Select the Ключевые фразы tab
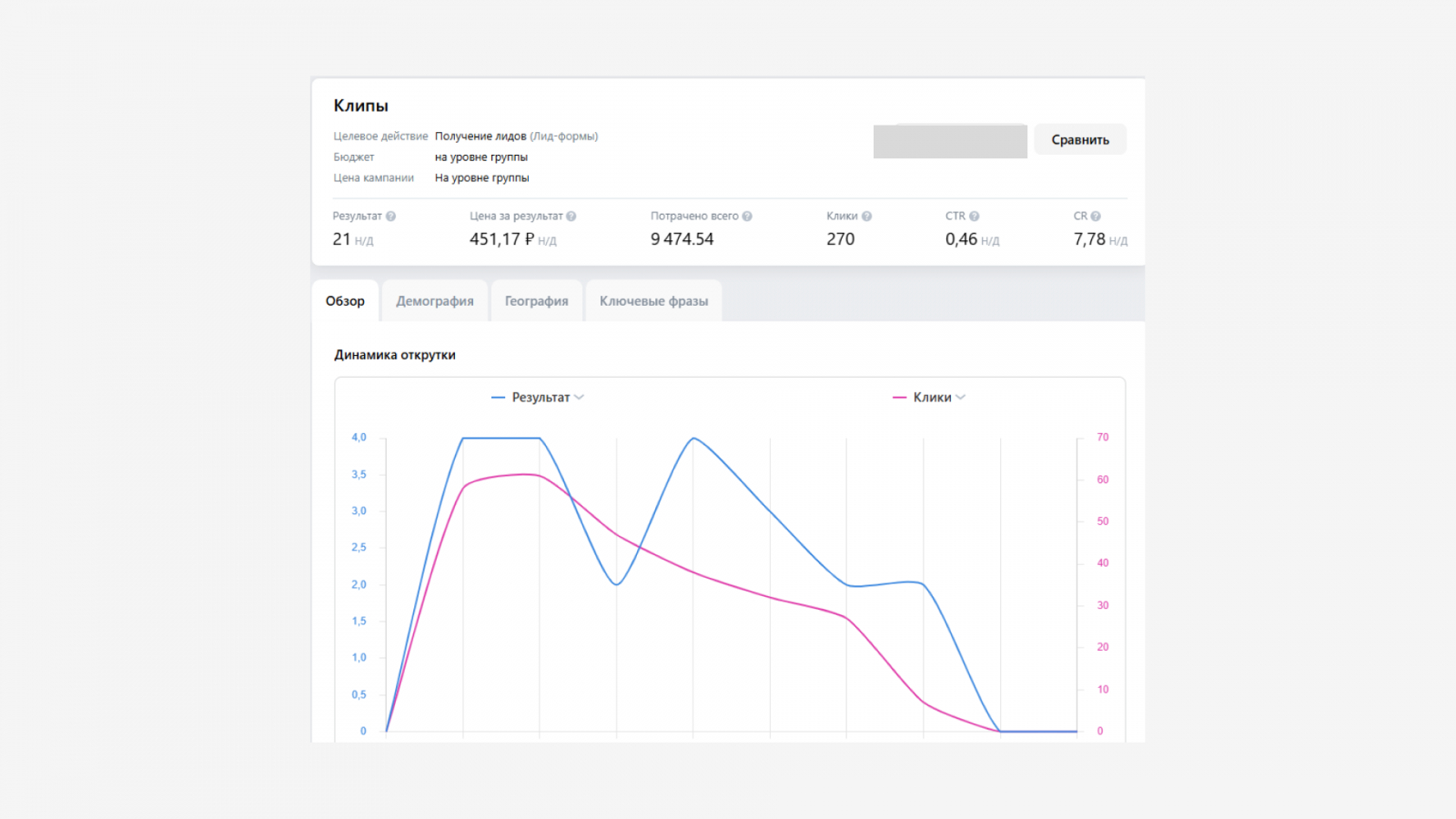The height and width of the screenshot is (819, 1456). pos(653,301)
